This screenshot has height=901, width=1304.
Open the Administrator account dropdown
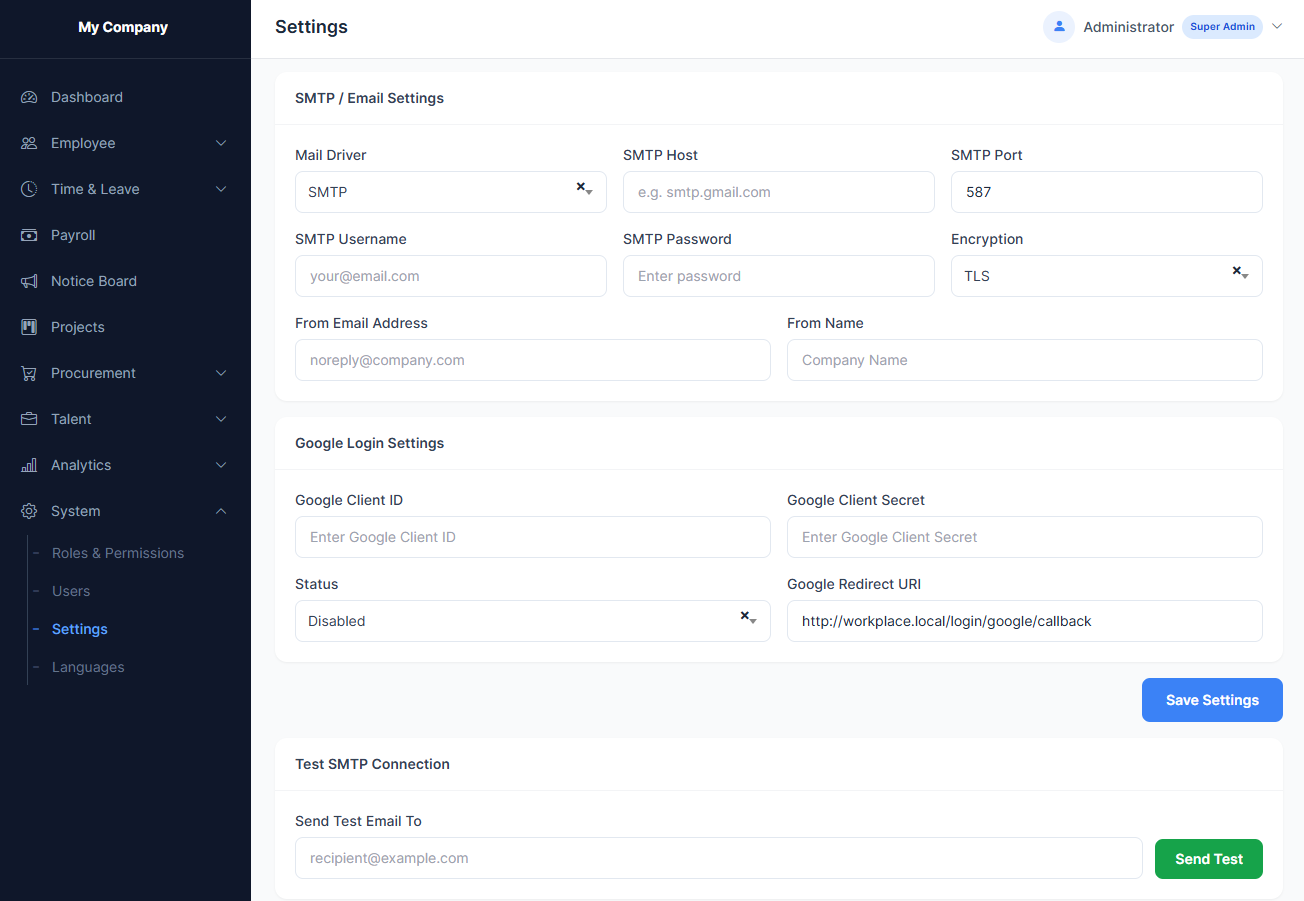click(x=1277, y=26)
